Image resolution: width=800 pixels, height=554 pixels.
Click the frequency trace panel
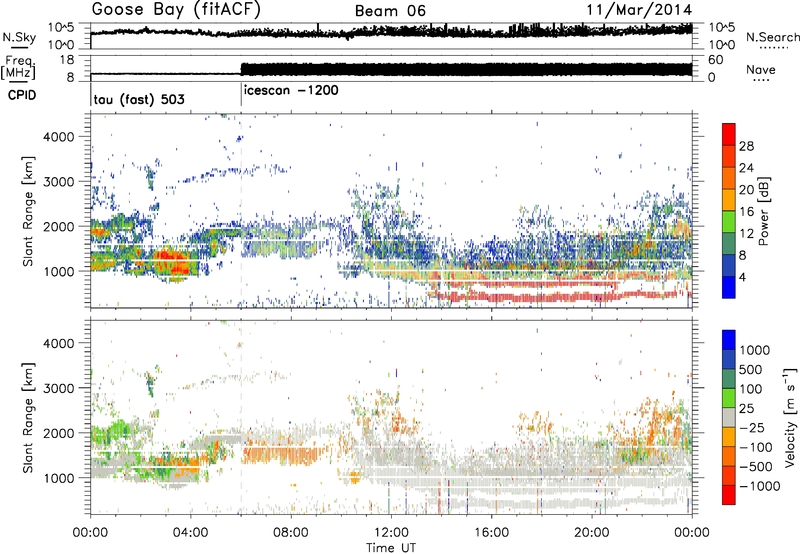coord(391,68)
